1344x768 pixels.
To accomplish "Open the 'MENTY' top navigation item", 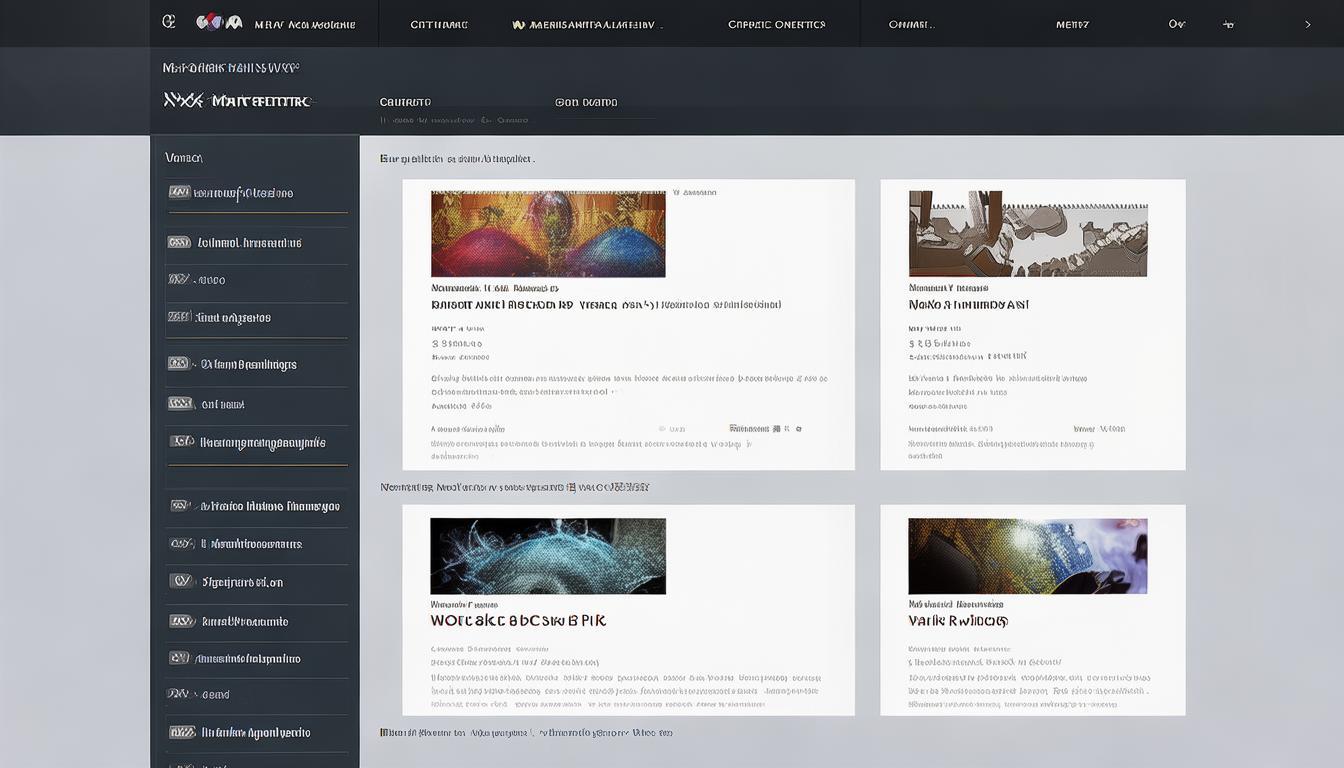I will [1072, 24].
